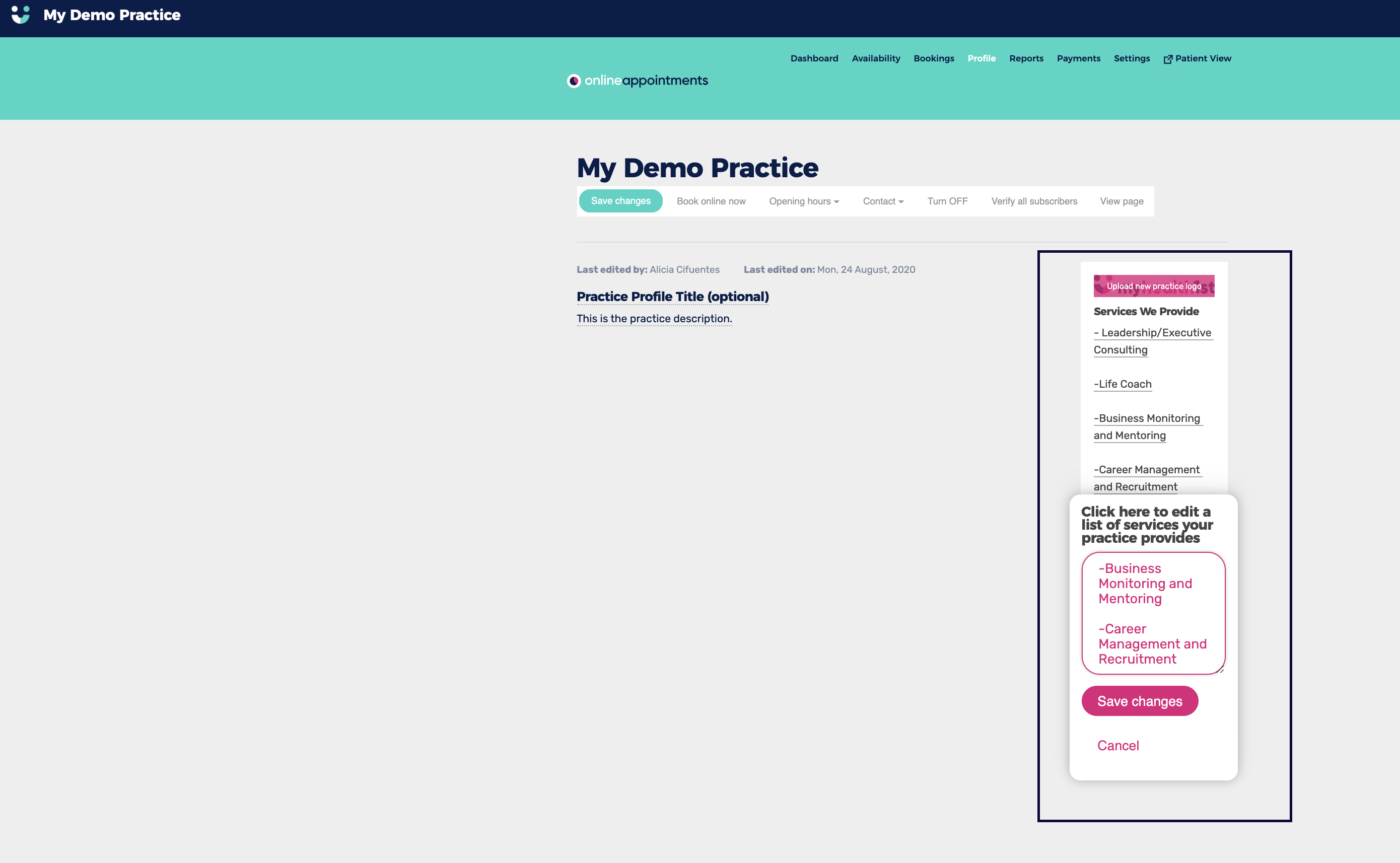
Task: Expand the Opening hours dropdown
Action: click(x=804, y=201)
